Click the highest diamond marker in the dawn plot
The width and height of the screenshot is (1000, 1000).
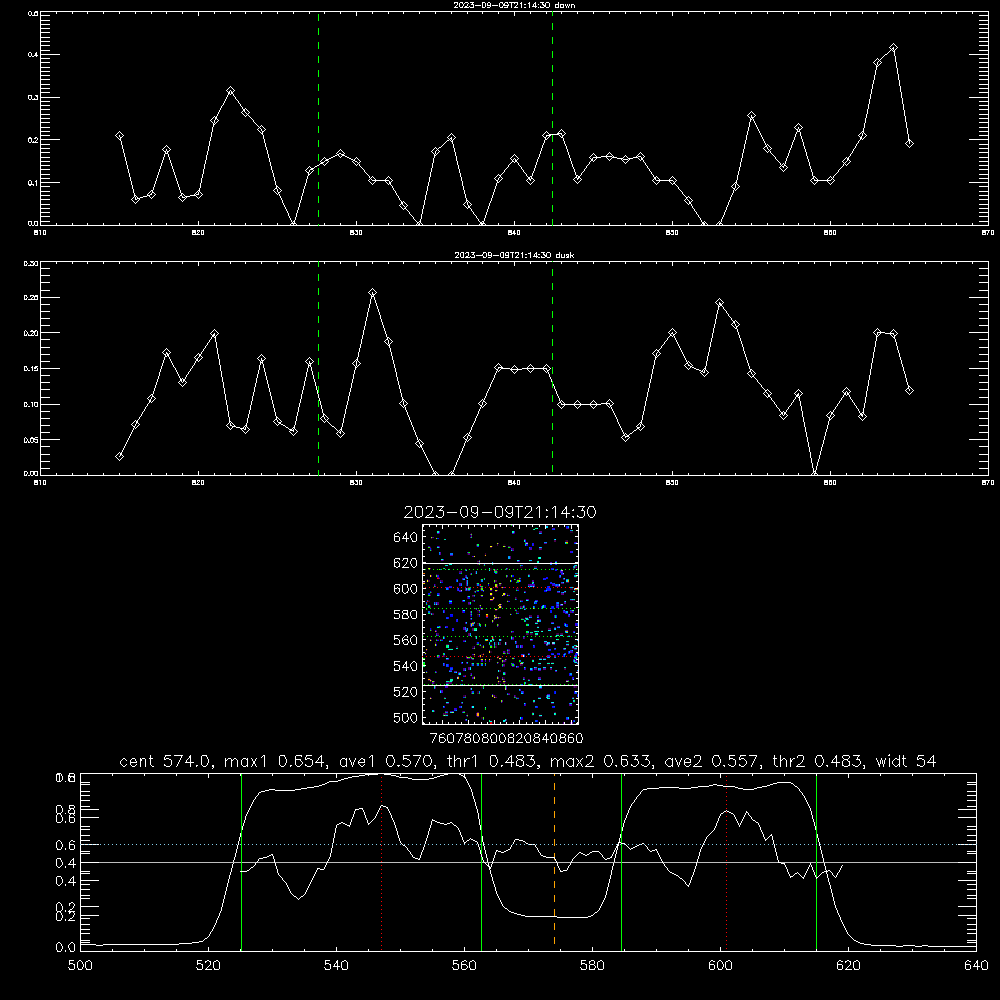(x=893, y=48)
